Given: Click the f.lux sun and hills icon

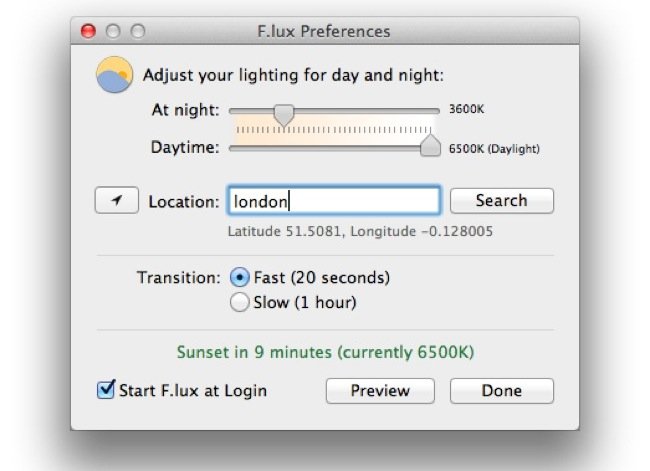Looking at the screenshot, I should 114,75.
